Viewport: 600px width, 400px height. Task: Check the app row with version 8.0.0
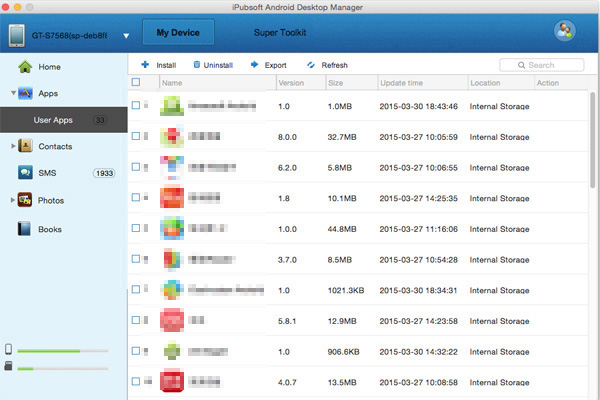136,136
